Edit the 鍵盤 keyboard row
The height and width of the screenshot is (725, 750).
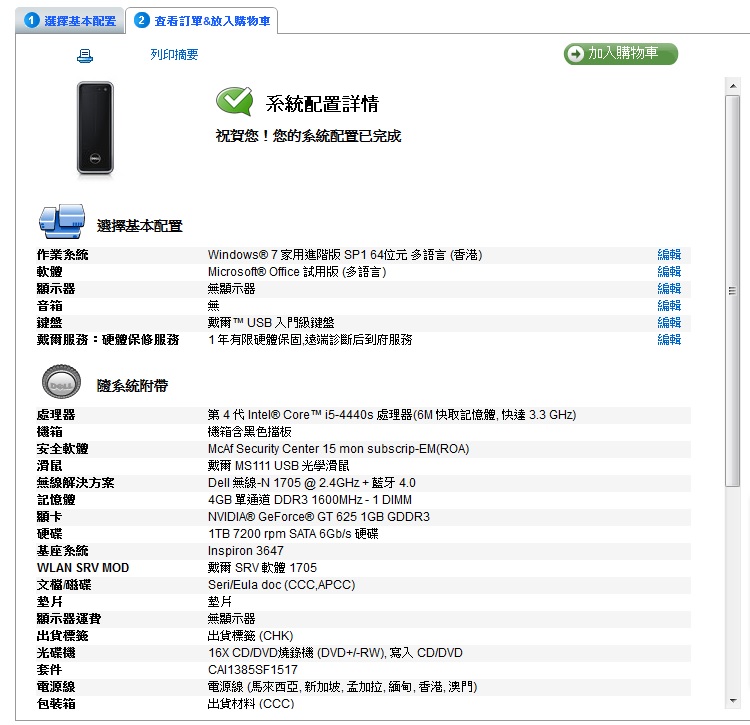tap(669, 322)
